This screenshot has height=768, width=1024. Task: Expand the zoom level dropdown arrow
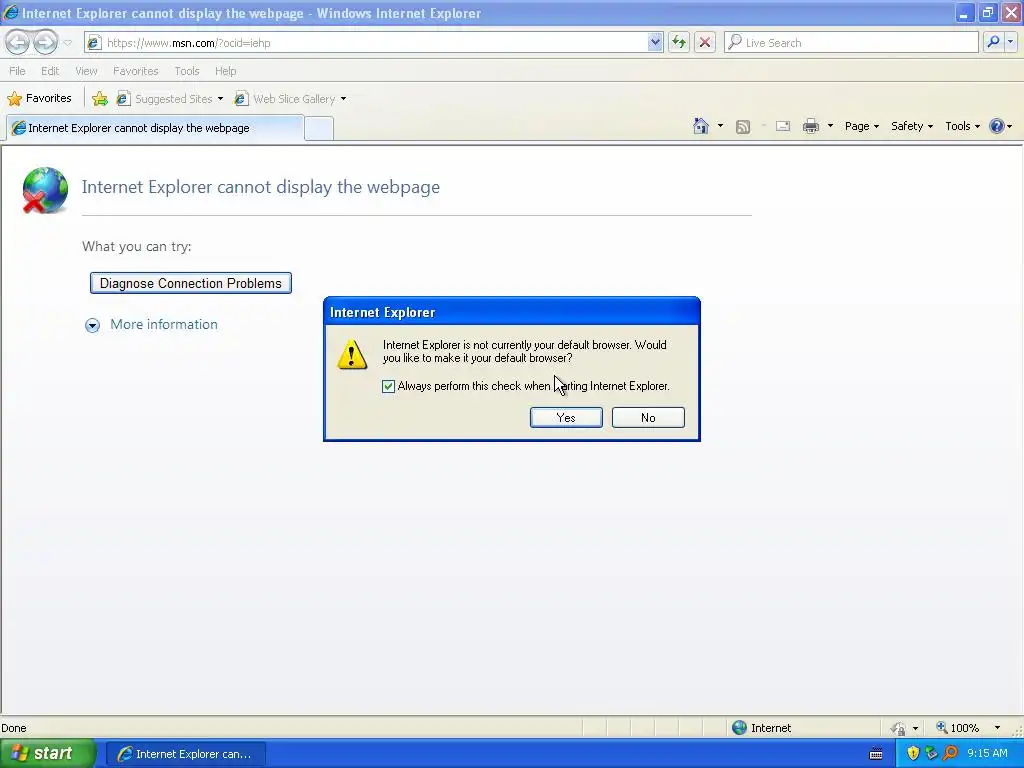pyautogui.click(x=997, y=728)
